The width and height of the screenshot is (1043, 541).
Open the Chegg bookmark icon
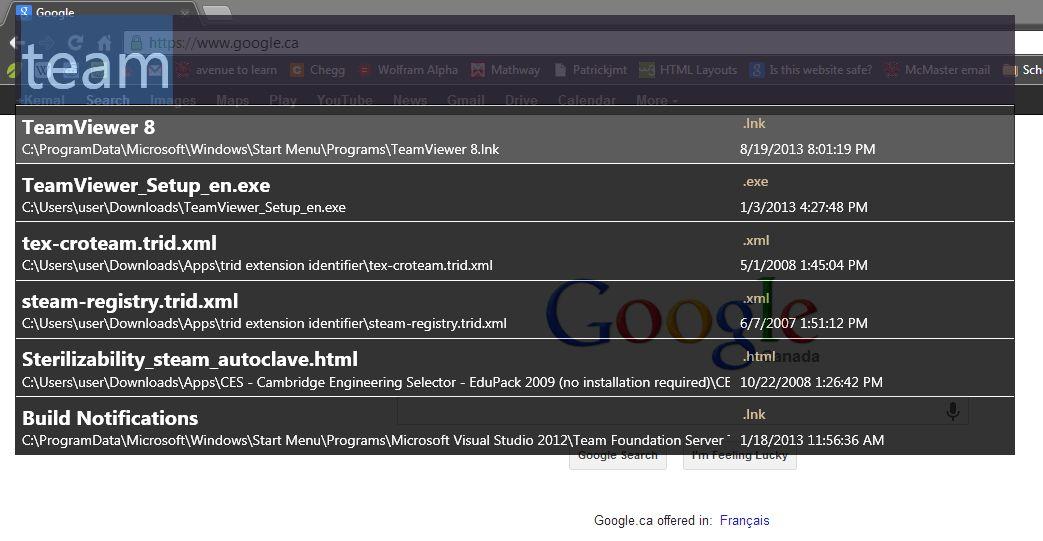297,70
